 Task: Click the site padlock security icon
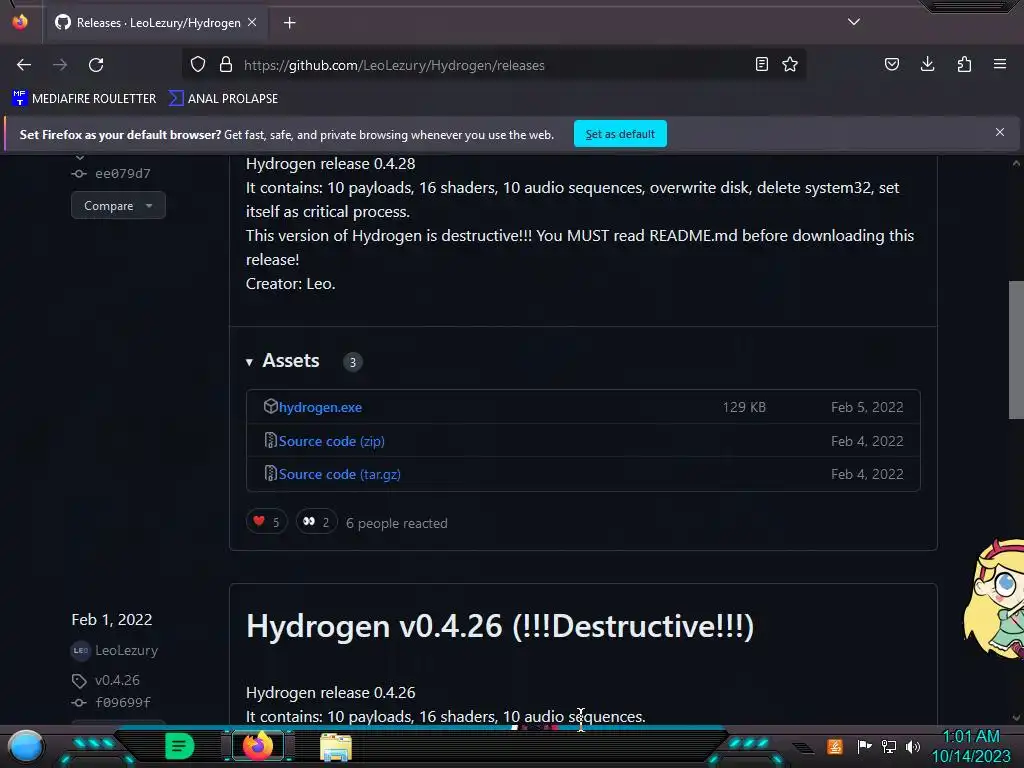[x=226, y=65]
